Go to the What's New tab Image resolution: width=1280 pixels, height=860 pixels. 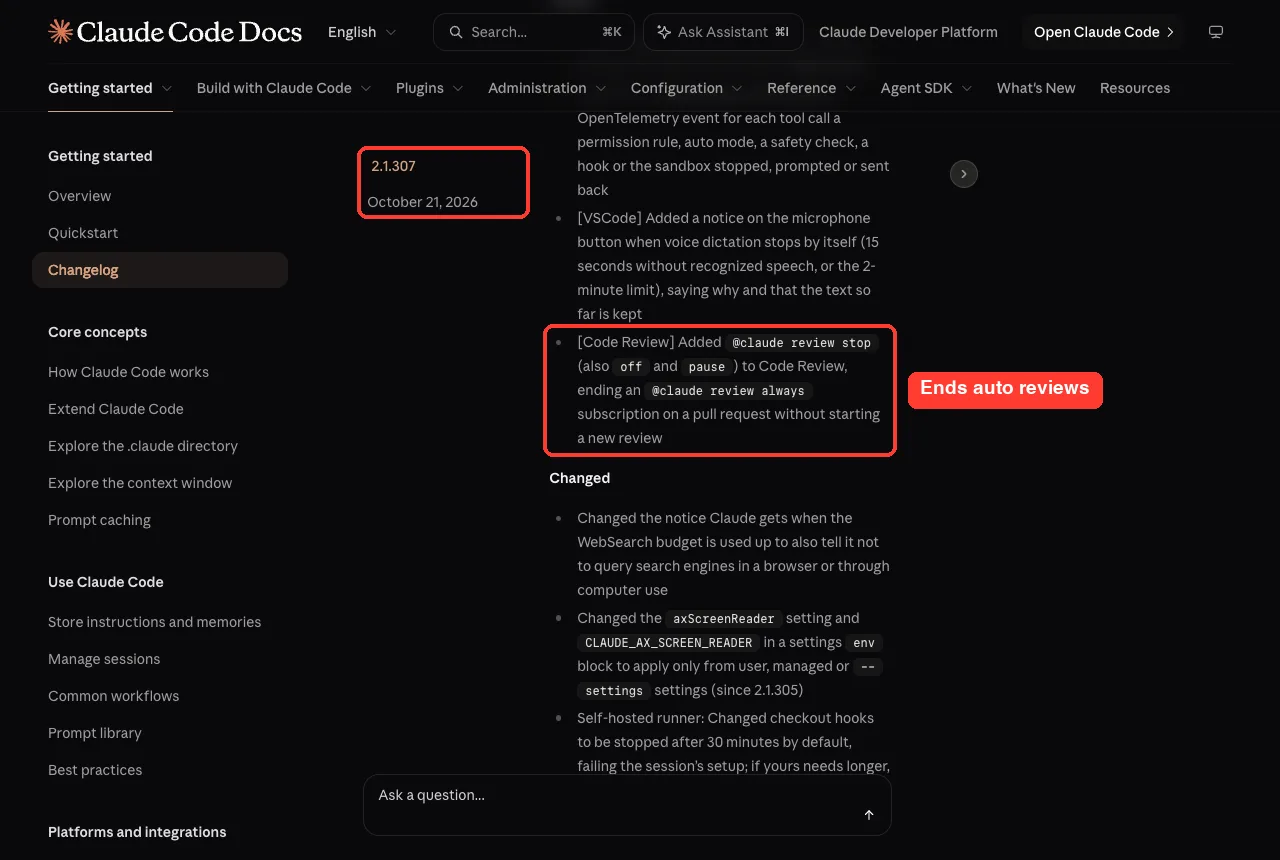click(x=1036, y=88)
